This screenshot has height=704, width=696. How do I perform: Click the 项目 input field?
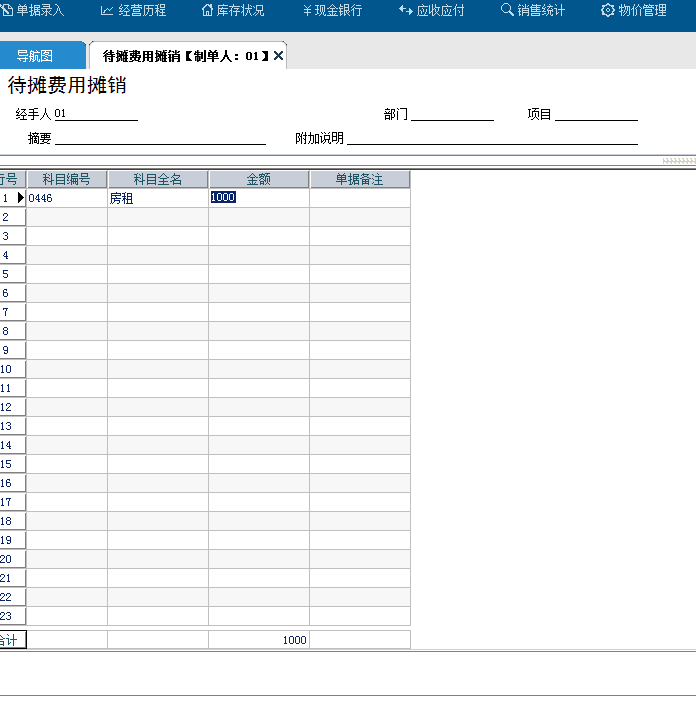pos(596,114)
